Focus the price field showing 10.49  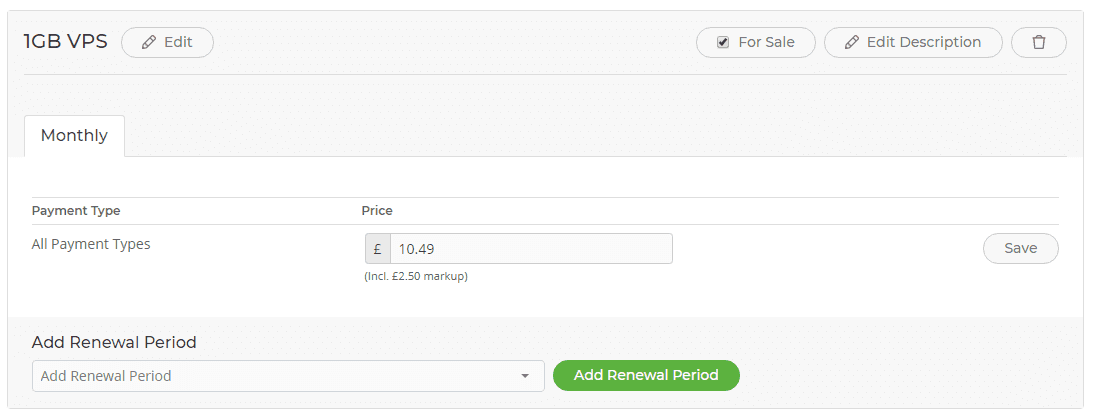pos(531,249)
